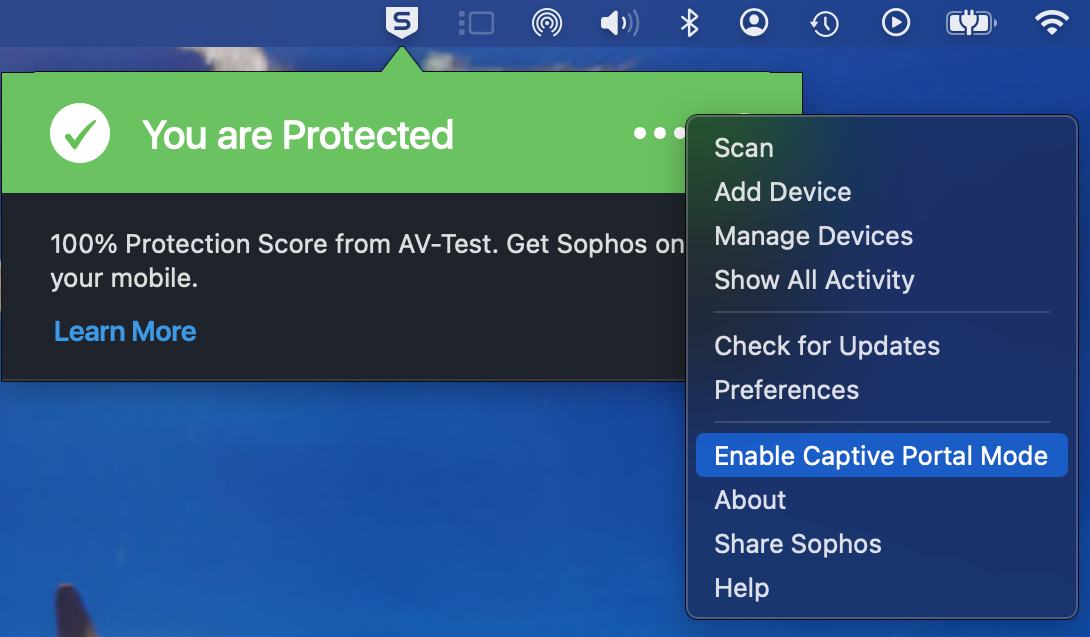Click the play circle menu bar icon

[896, 22]
